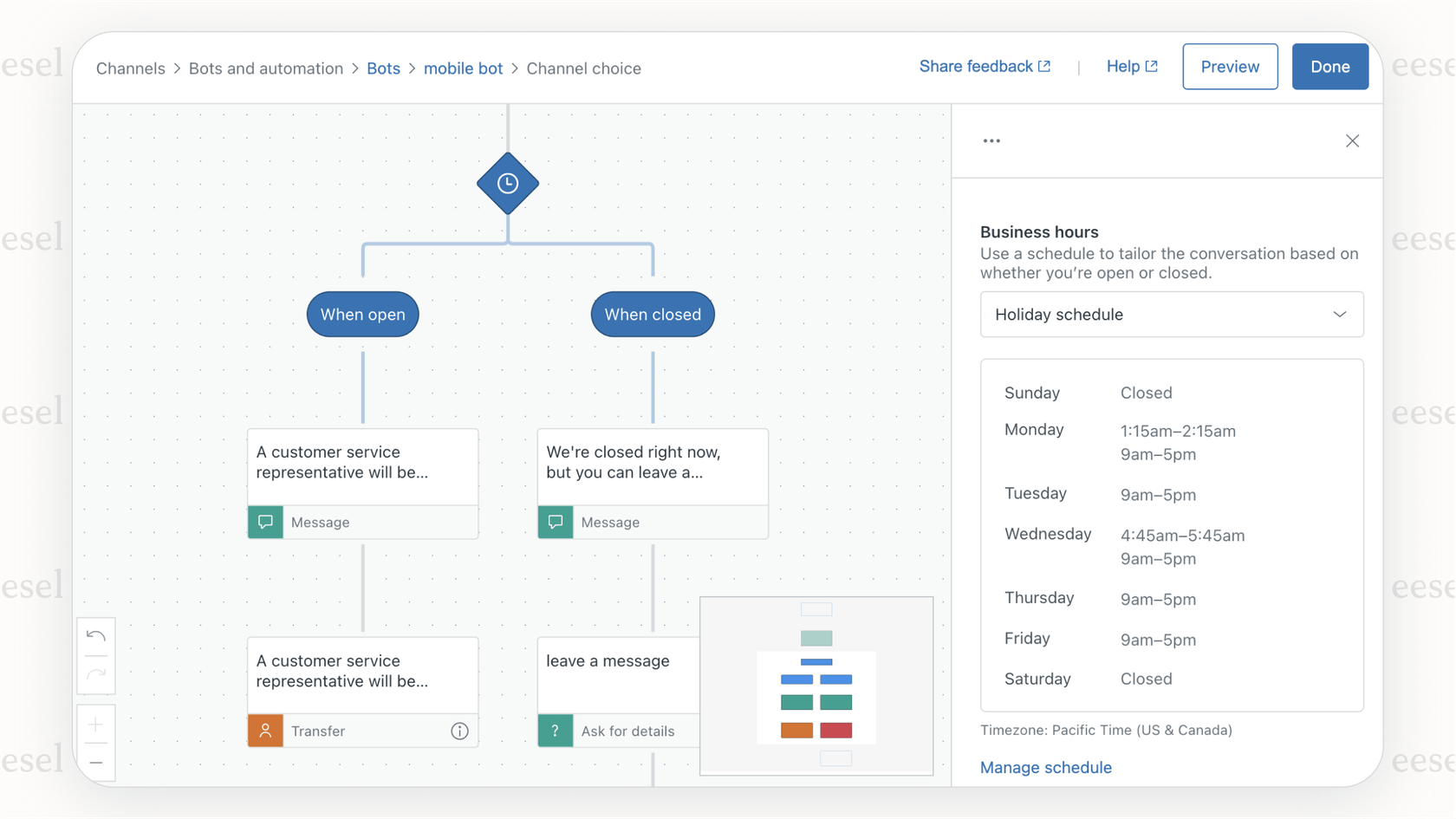Image resolution: width=1456 pixels, height=819 pixels.
Task: Click the Preview button
Action: tap(1229, 66)
